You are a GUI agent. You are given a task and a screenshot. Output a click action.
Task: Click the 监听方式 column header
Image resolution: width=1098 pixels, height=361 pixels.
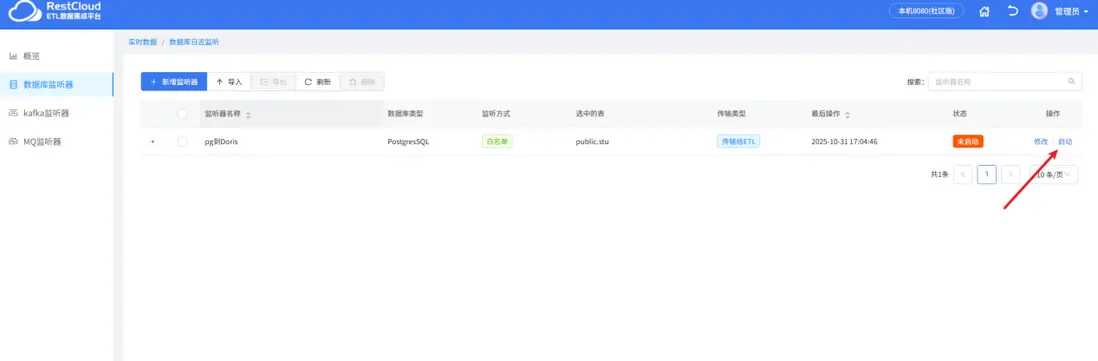coord(496,113)
